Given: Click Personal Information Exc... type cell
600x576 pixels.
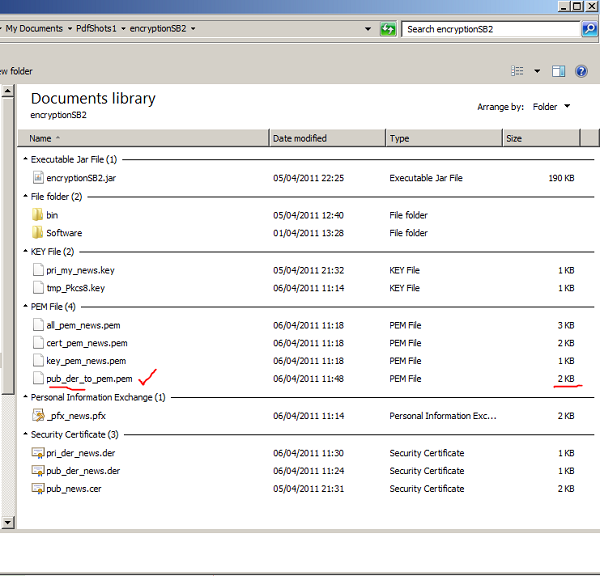Looking at the screenshot, I should click(443, 416).
